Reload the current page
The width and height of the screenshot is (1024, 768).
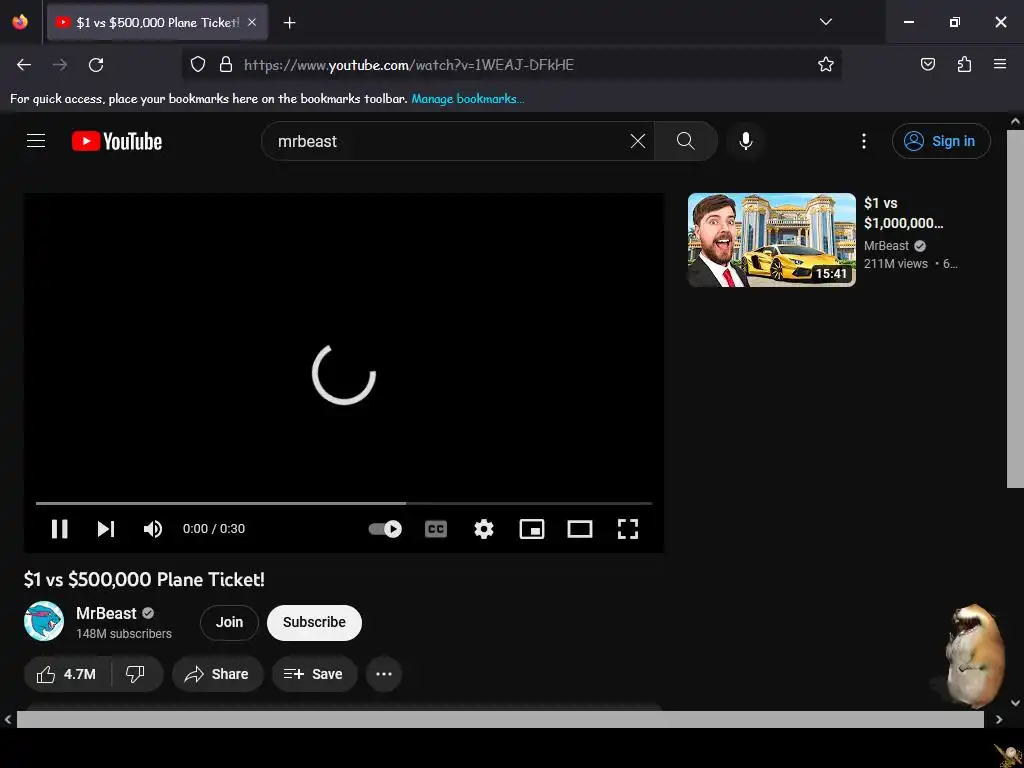(96, 65)
